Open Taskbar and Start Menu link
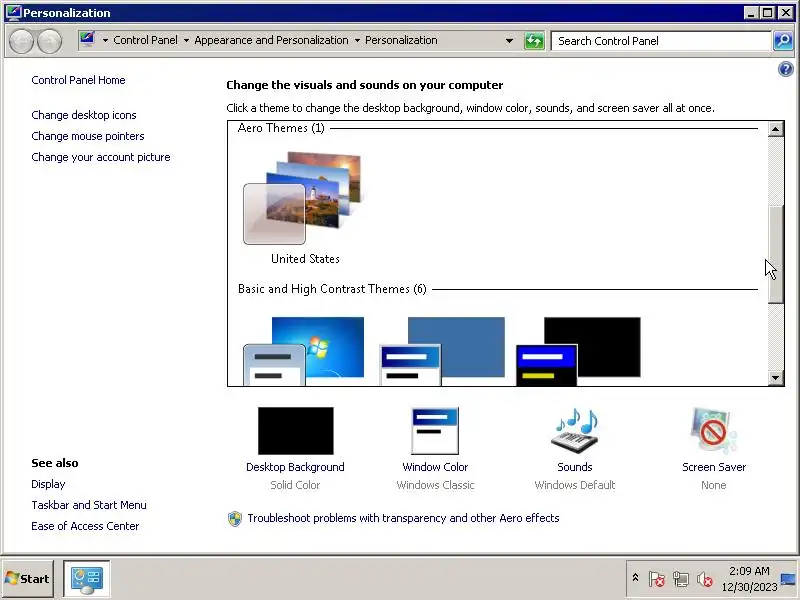The image size is (800, 600). point(89,505)
